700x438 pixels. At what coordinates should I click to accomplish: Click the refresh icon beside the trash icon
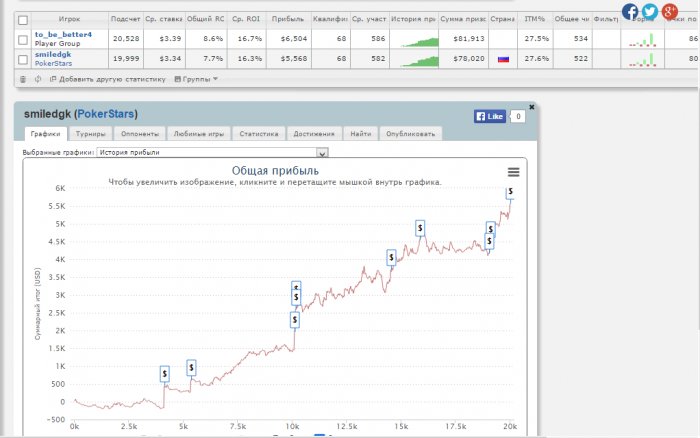(x=38, y=79)
